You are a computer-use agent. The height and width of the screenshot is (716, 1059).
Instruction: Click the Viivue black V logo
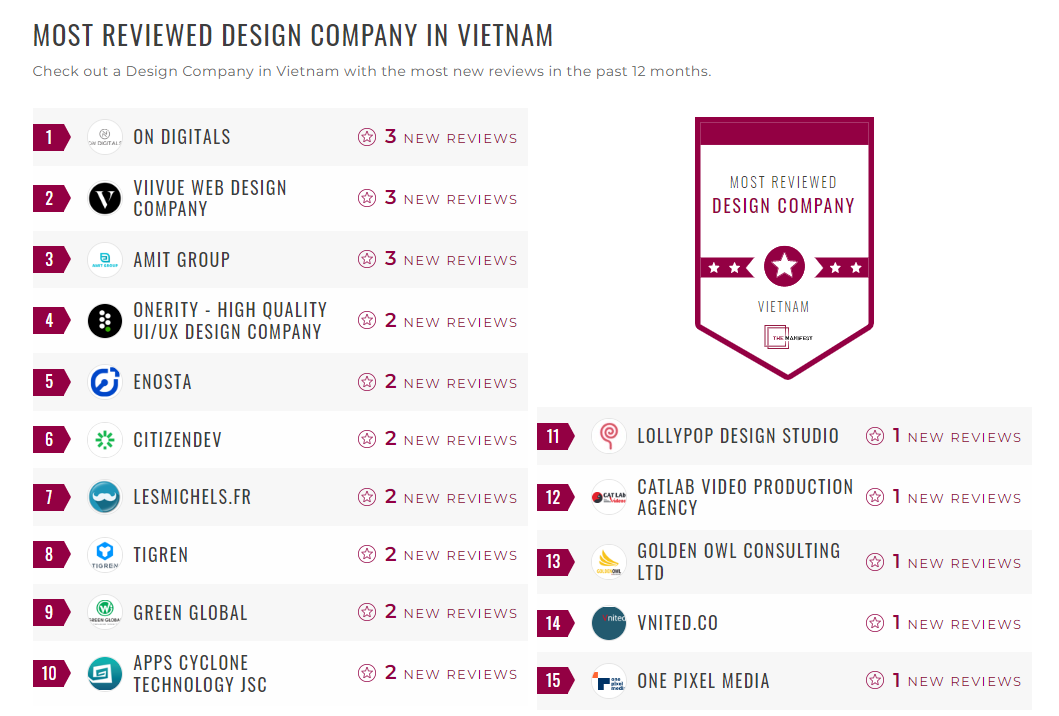[x=105, y=199]
